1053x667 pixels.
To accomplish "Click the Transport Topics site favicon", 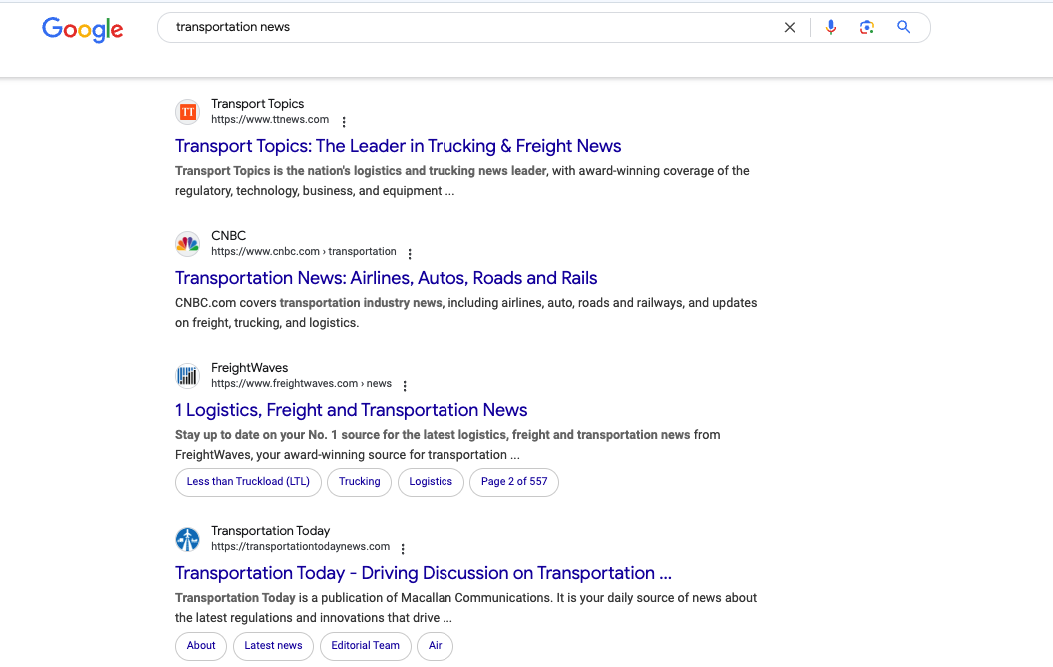I will pyautogui.click(x=187, y=112).
